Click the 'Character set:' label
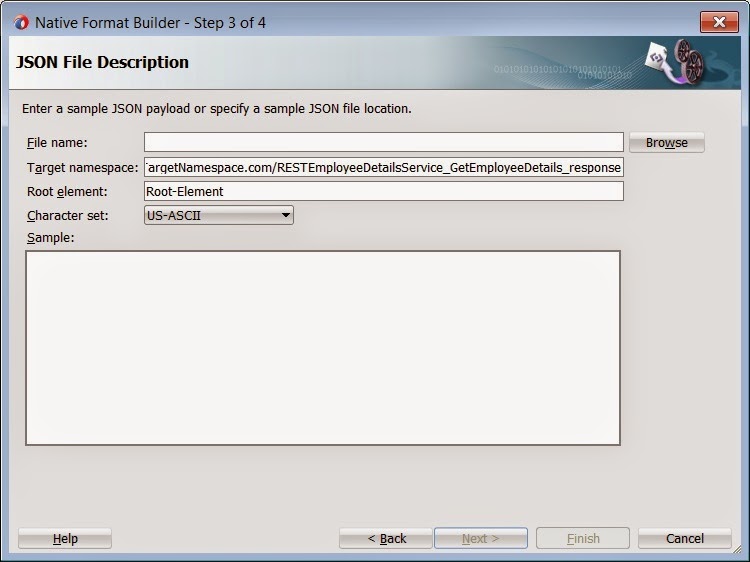The image size is (750, 562). point(67,216)
